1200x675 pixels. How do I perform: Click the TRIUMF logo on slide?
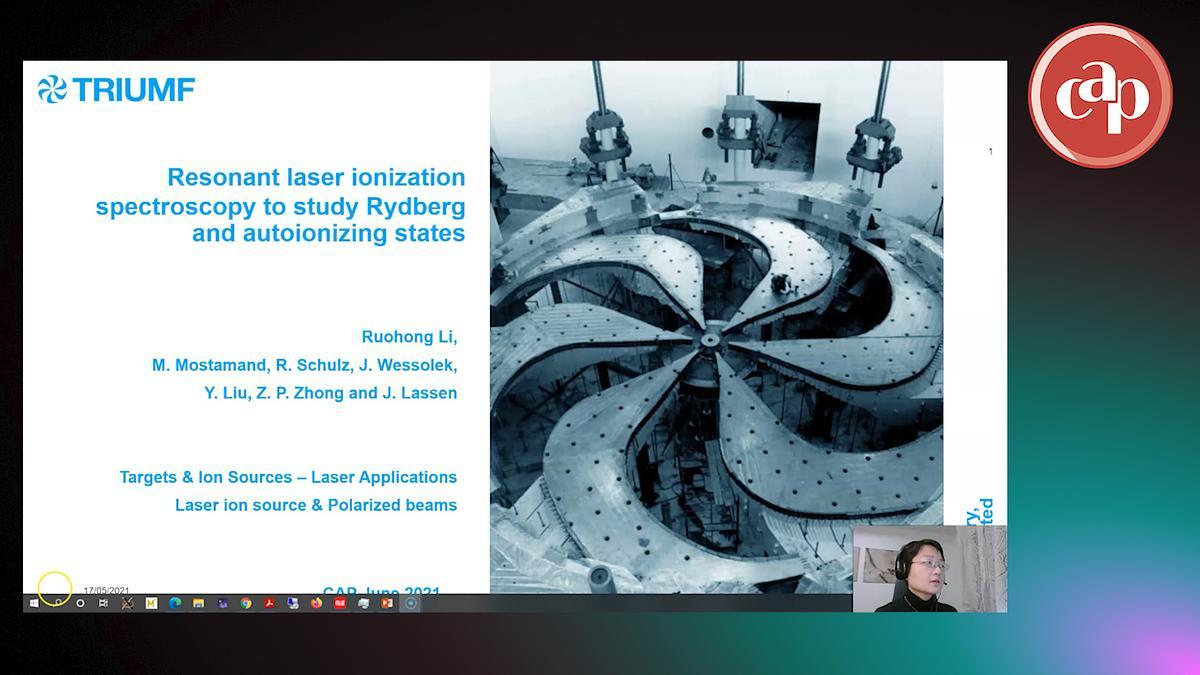pos(116,90)
